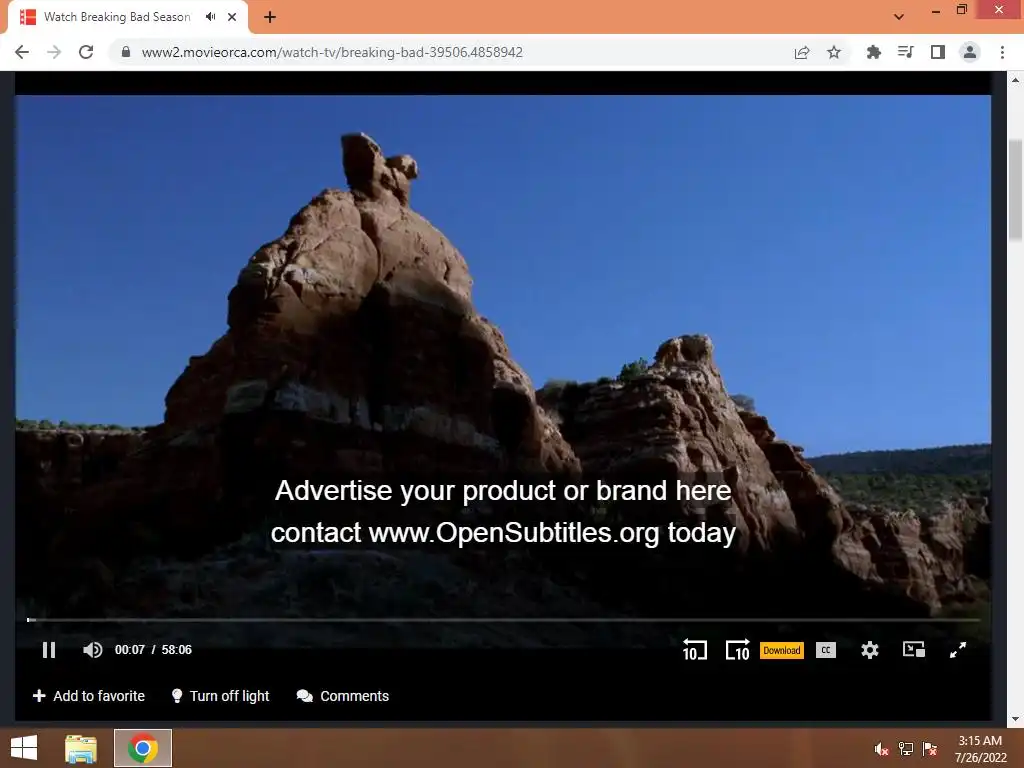Click scrollbar up arrow
The image size is (1024, 768).
tap(1015, 80)
